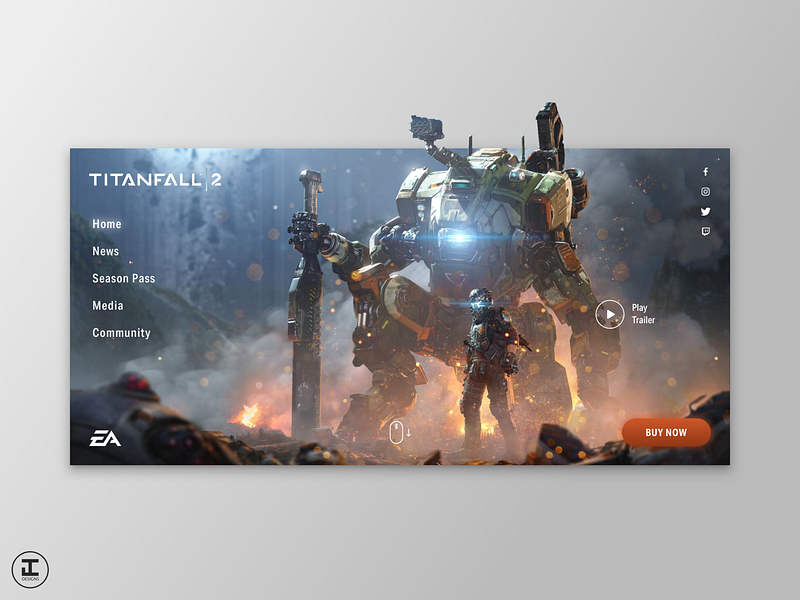Click the Play Trailer text label

pos(643,314)
